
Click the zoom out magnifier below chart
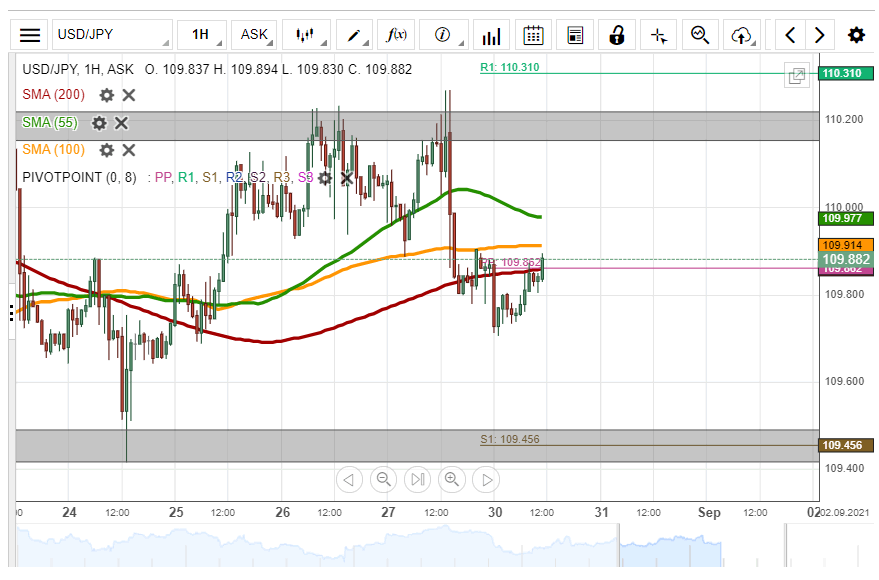[383, 480]
